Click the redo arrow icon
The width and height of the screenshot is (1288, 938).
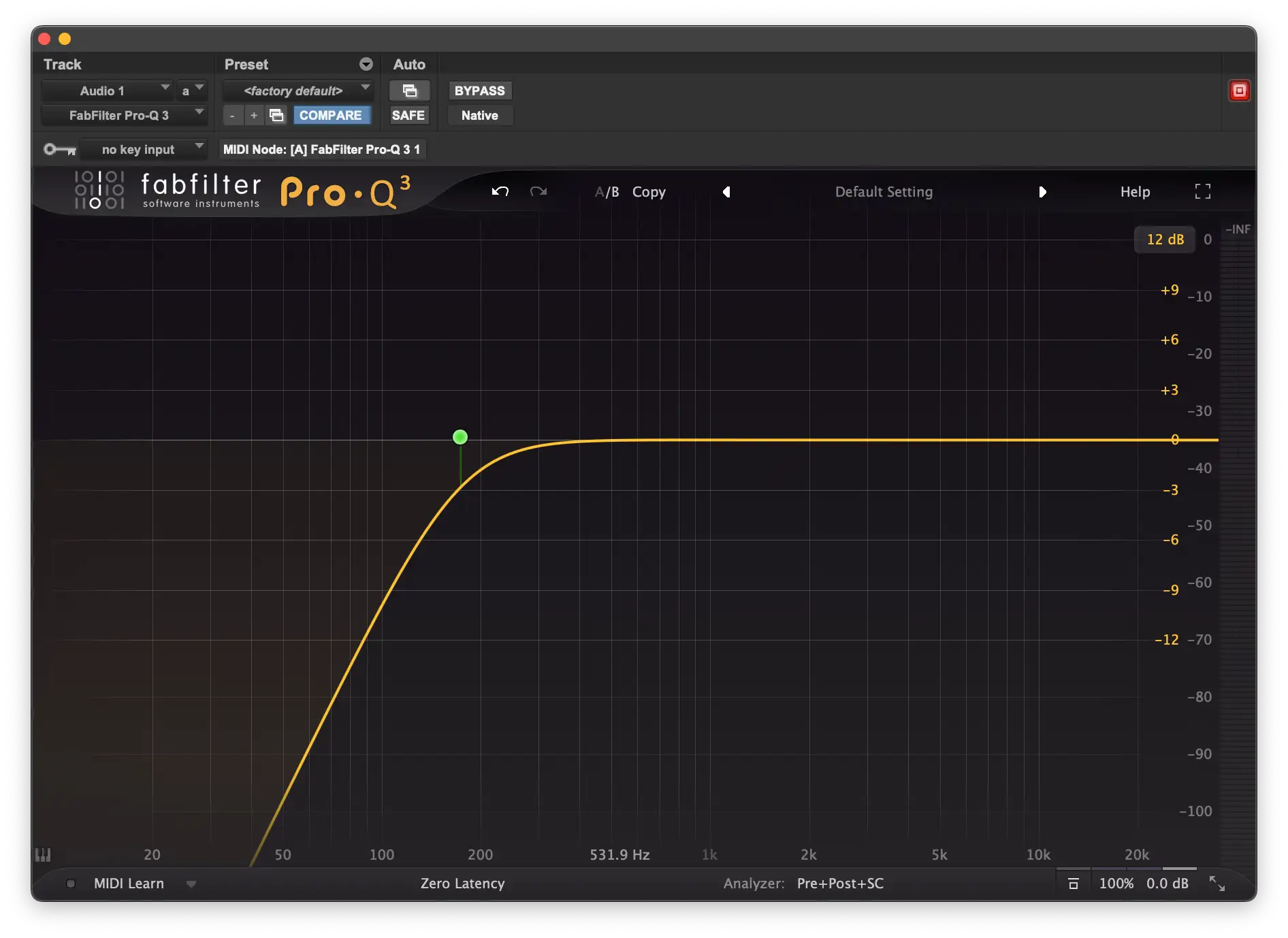pos(538,192)
